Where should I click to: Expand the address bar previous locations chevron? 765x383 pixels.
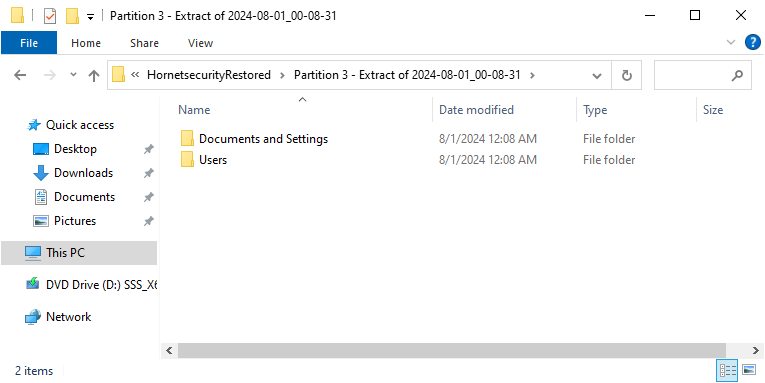[x=596, y=76]
